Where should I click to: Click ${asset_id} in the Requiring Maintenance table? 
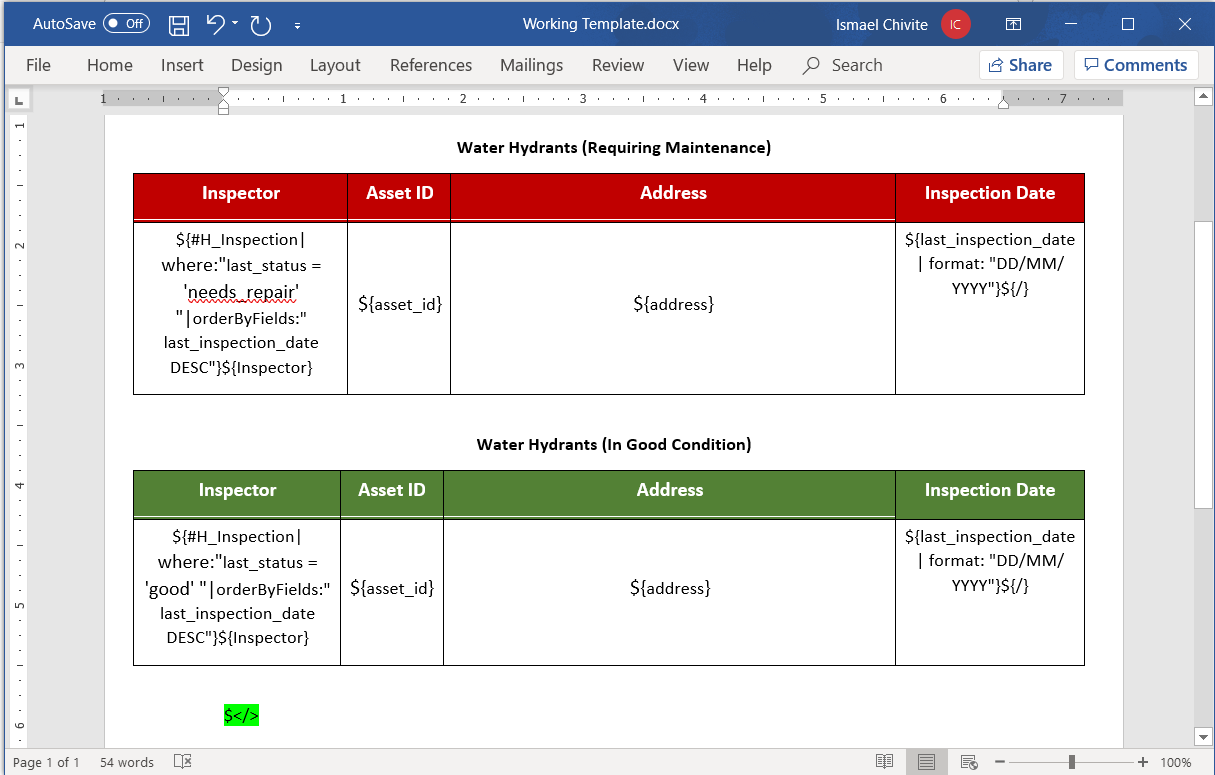pyautogui.click(x=400, y=303)
